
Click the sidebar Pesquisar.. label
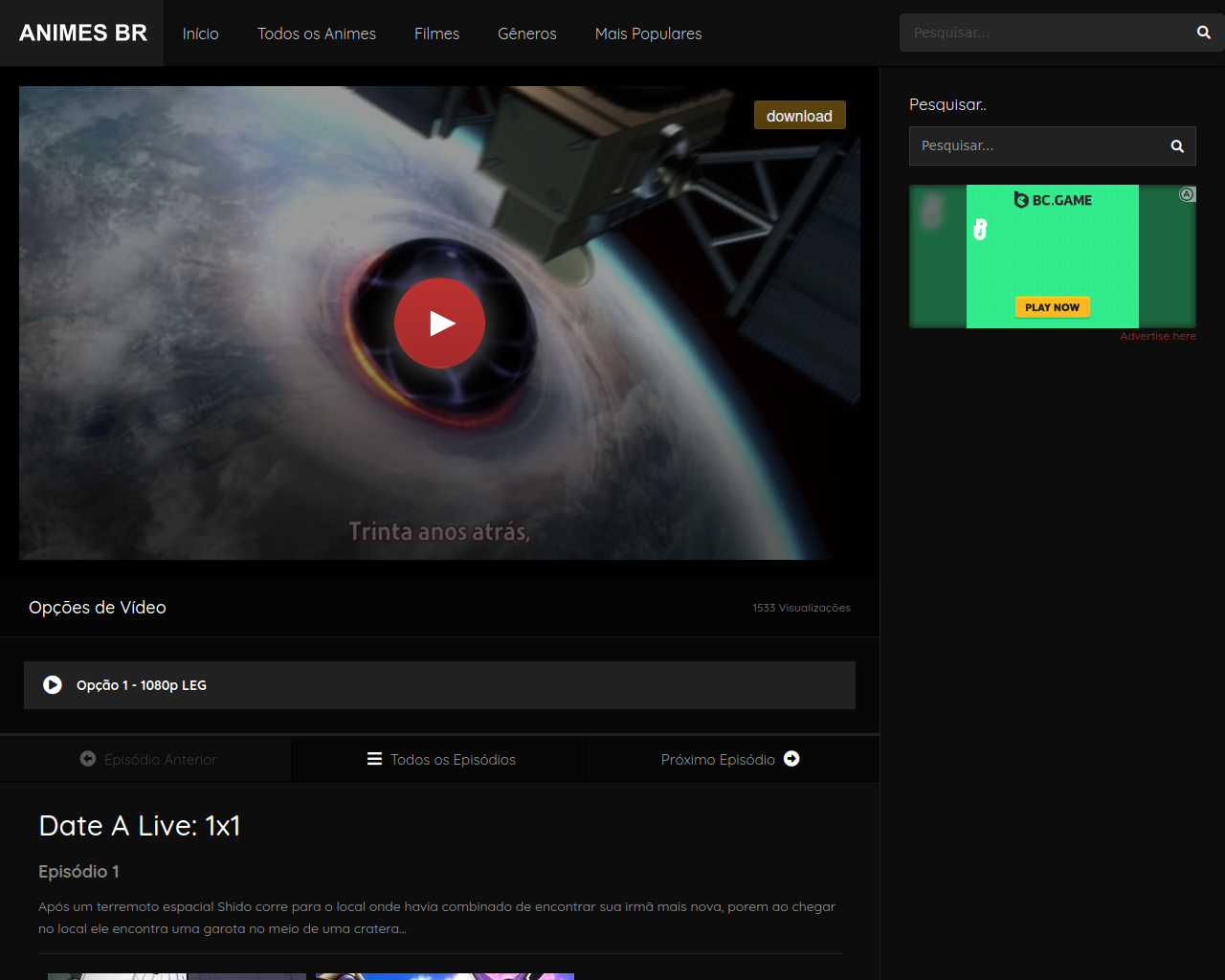947,104
